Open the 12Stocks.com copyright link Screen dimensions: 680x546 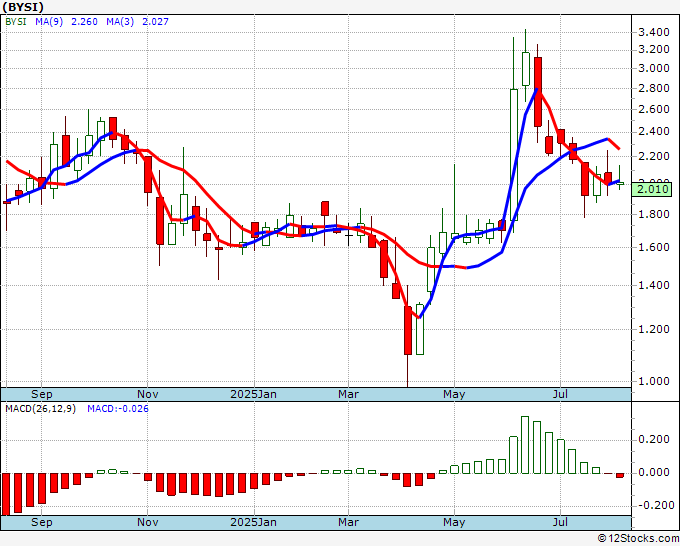point(638,538)
